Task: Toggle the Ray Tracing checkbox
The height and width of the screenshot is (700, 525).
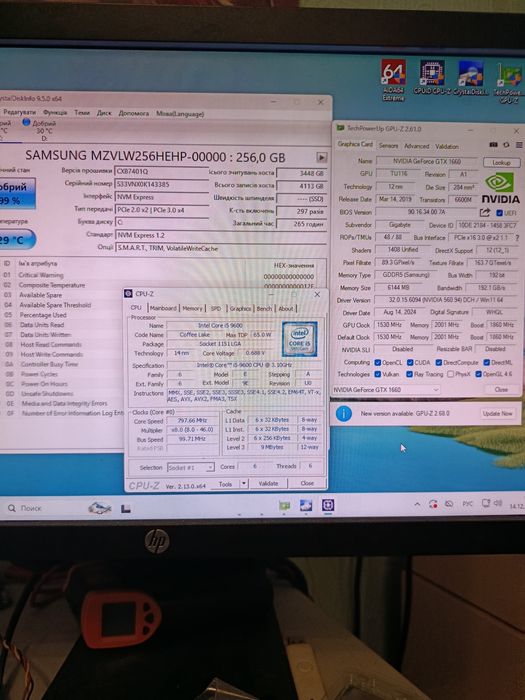Action: (410, 374)
